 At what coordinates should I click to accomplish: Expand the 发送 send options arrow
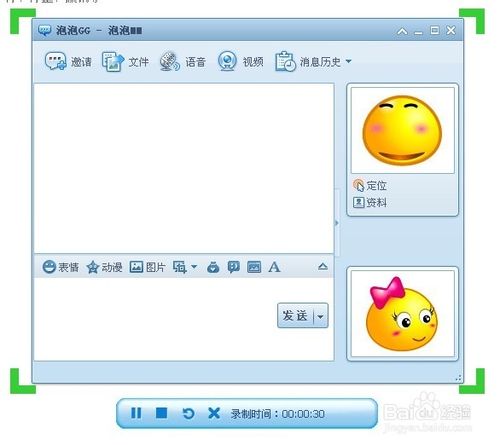[x=321, y=316]
